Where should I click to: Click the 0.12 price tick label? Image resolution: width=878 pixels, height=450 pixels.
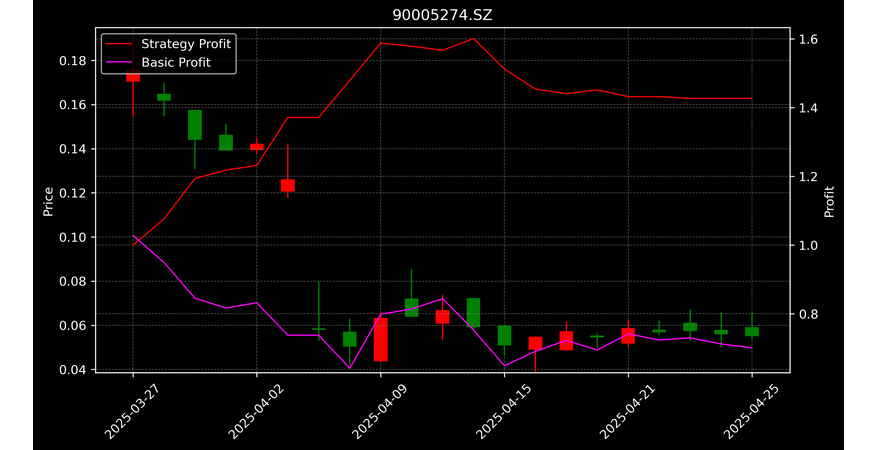click(x=73, y=194)
